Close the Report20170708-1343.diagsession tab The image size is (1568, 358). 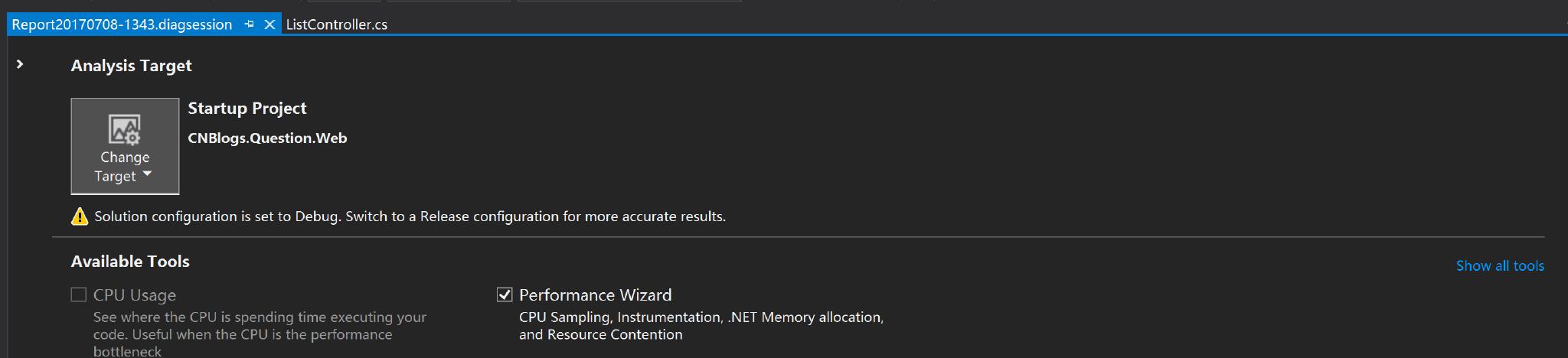click(x=269, y=24)
